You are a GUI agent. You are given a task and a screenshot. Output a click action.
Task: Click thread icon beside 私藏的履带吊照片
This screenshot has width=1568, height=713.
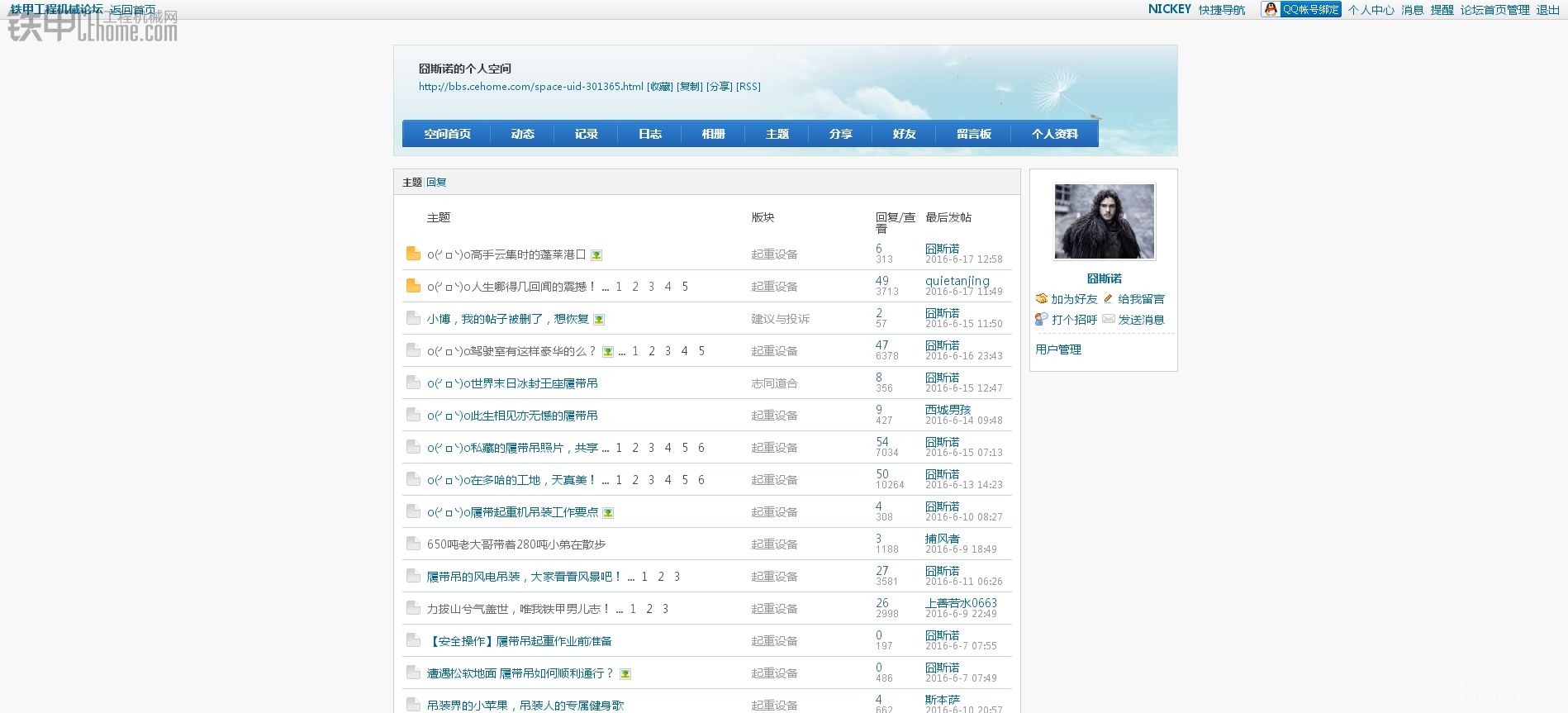tap(413, 447)
